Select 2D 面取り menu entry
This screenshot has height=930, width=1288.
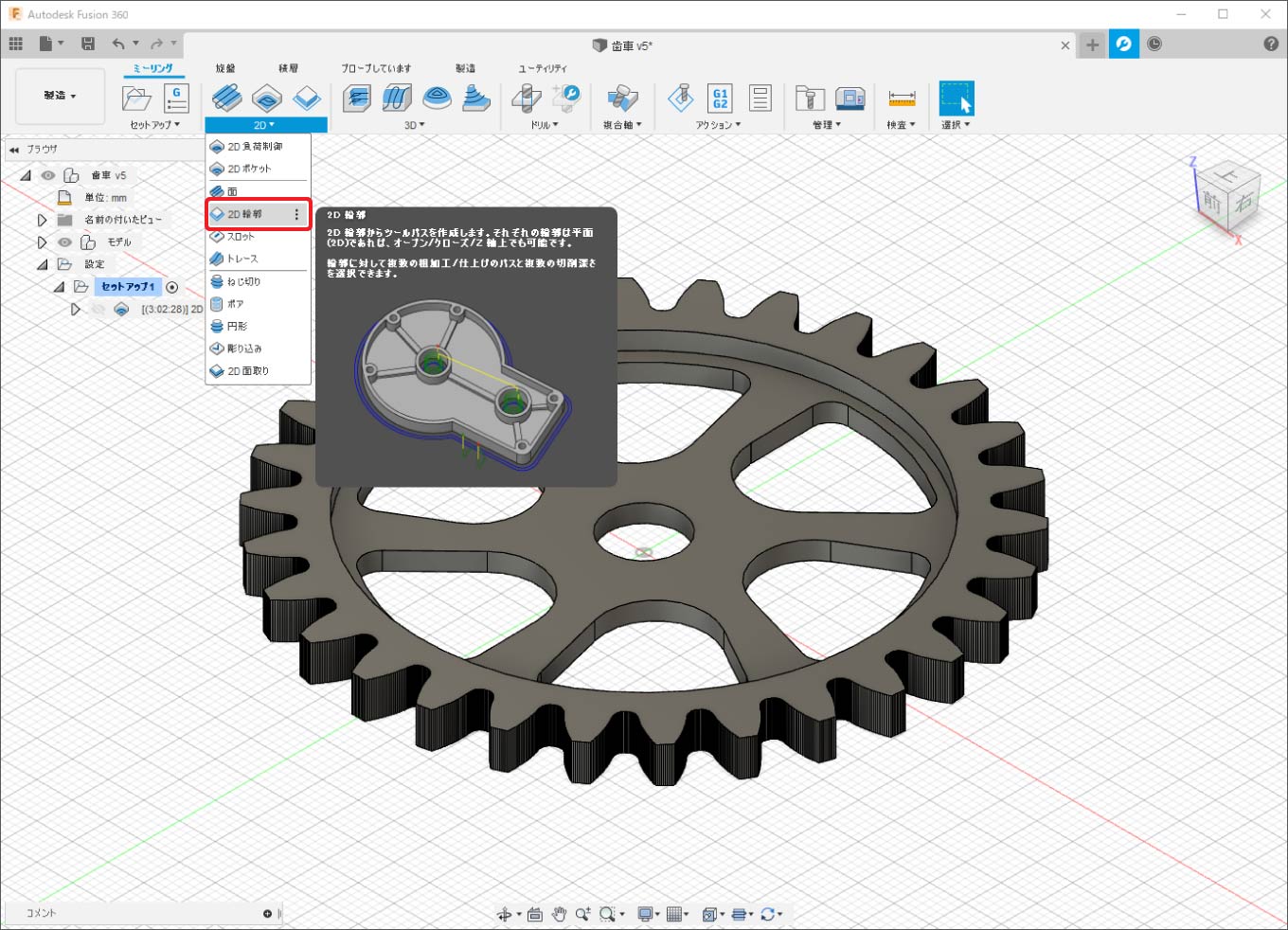(x=248, y=371)
